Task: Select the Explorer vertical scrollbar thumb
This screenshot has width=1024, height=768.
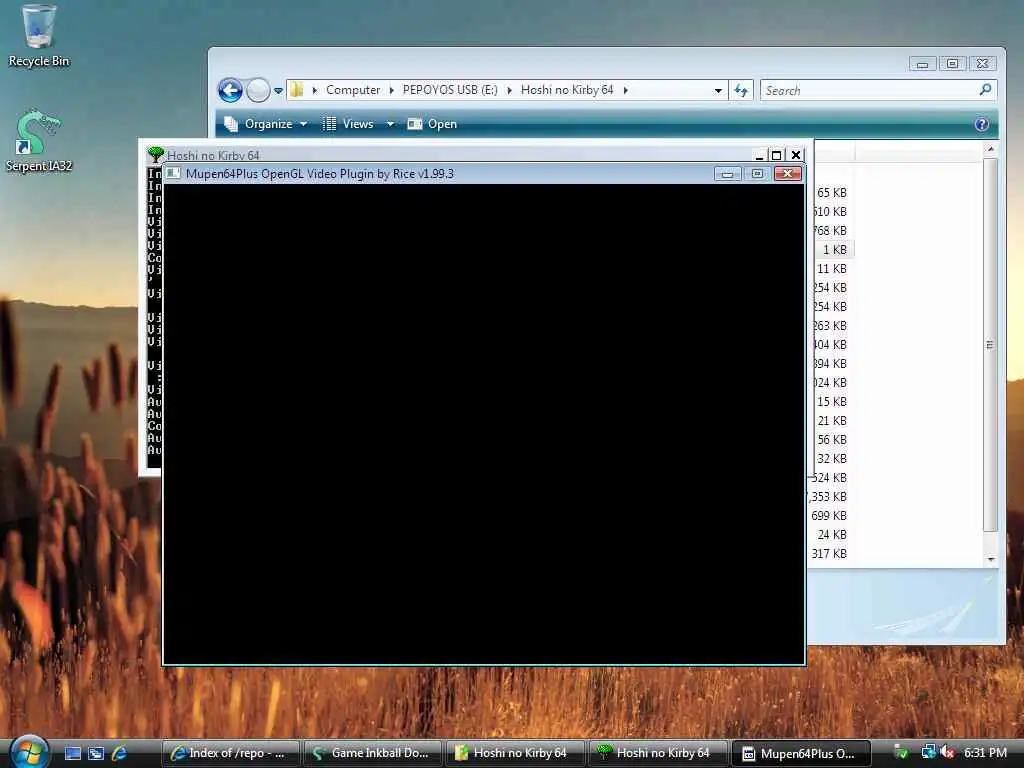Action: click(x=990, y=345)
